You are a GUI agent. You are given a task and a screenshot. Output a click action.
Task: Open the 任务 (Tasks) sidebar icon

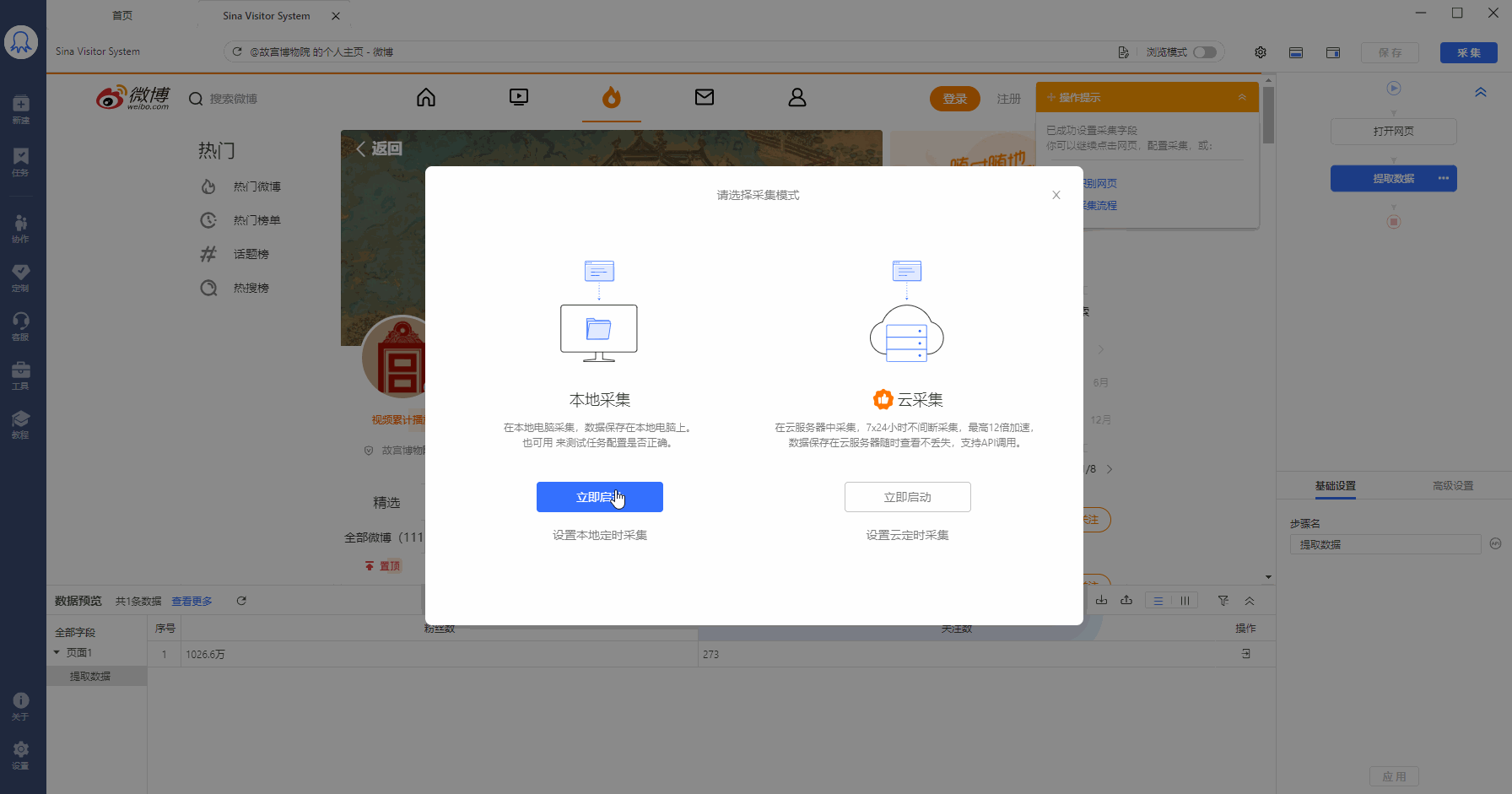[x=21, y=161]
